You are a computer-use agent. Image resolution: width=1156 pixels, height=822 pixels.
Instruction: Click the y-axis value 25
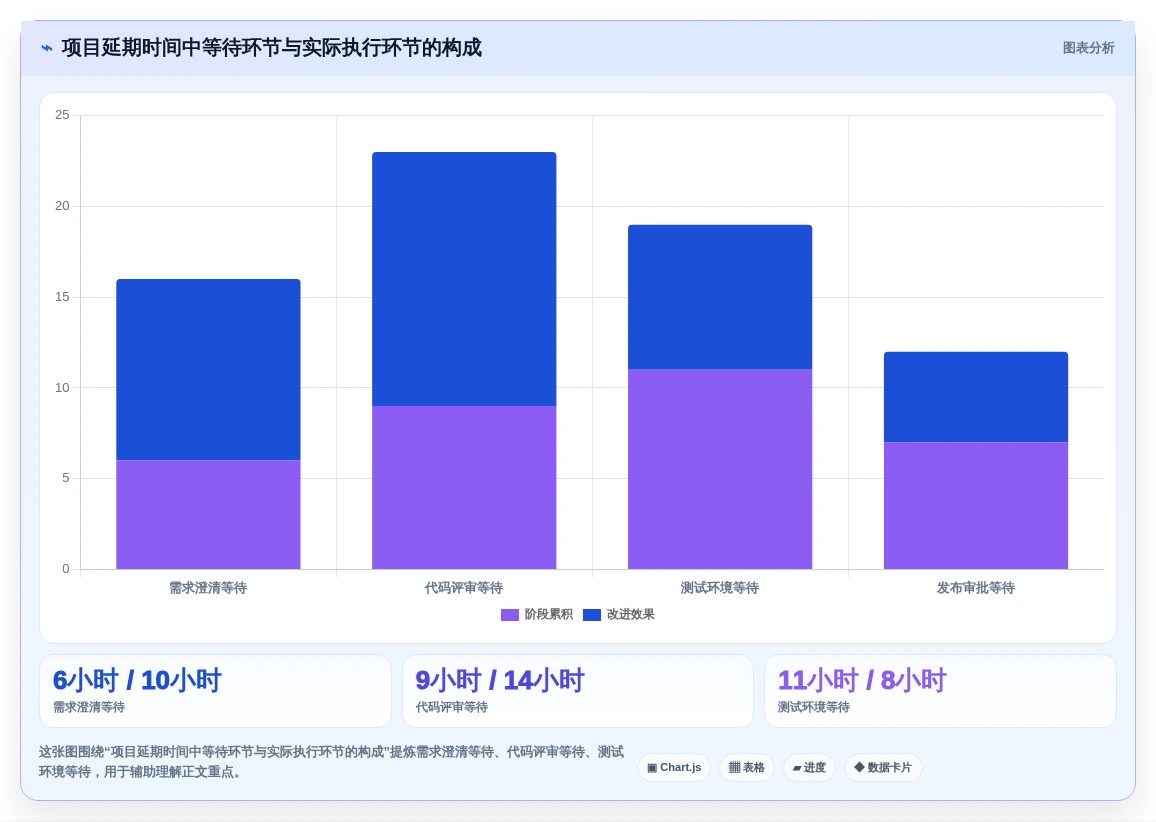(x=62, y=115)
